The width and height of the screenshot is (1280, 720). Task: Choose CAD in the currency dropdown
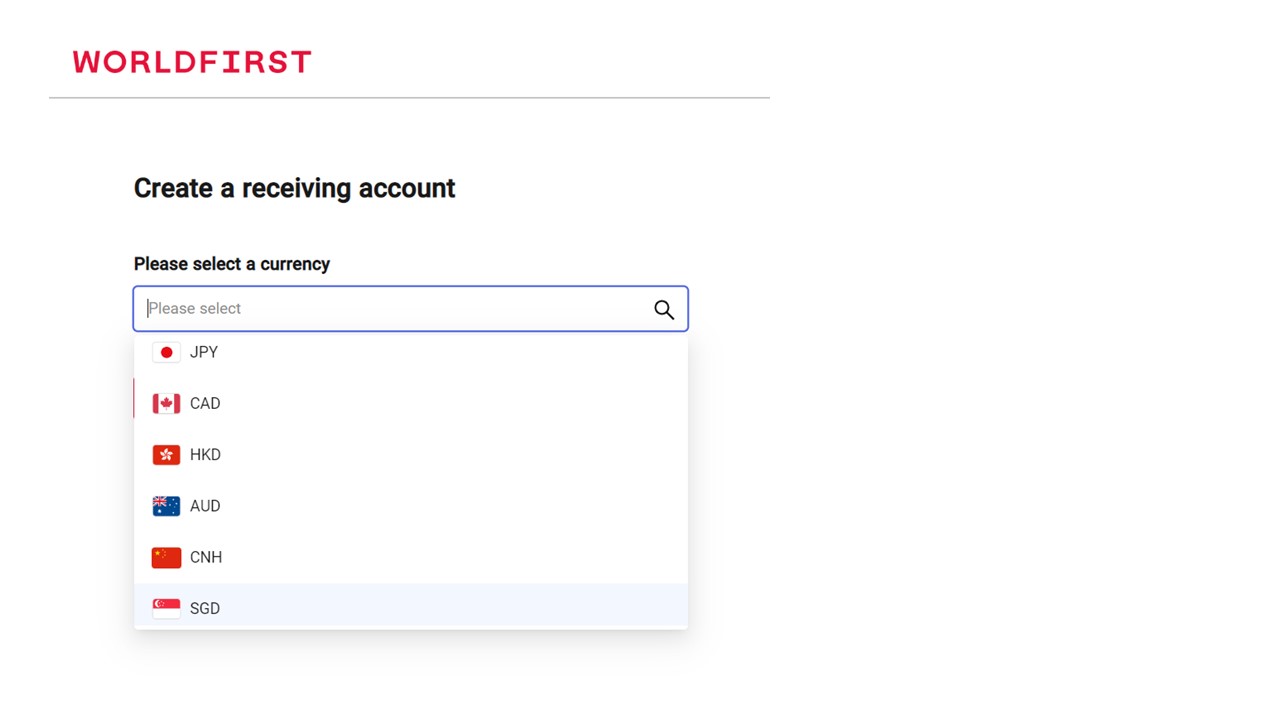[x=205, y=403]
